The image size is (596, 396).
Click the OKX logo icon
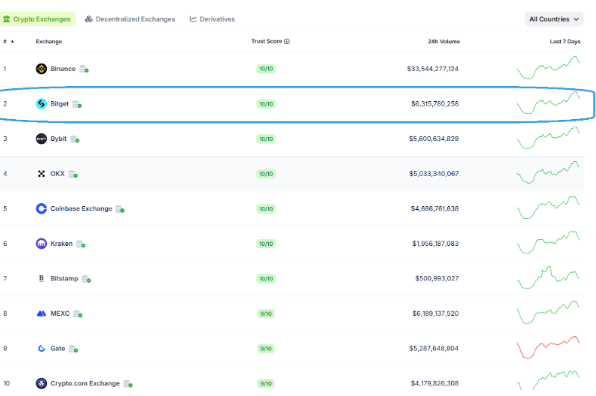click(x=41, y=174)
